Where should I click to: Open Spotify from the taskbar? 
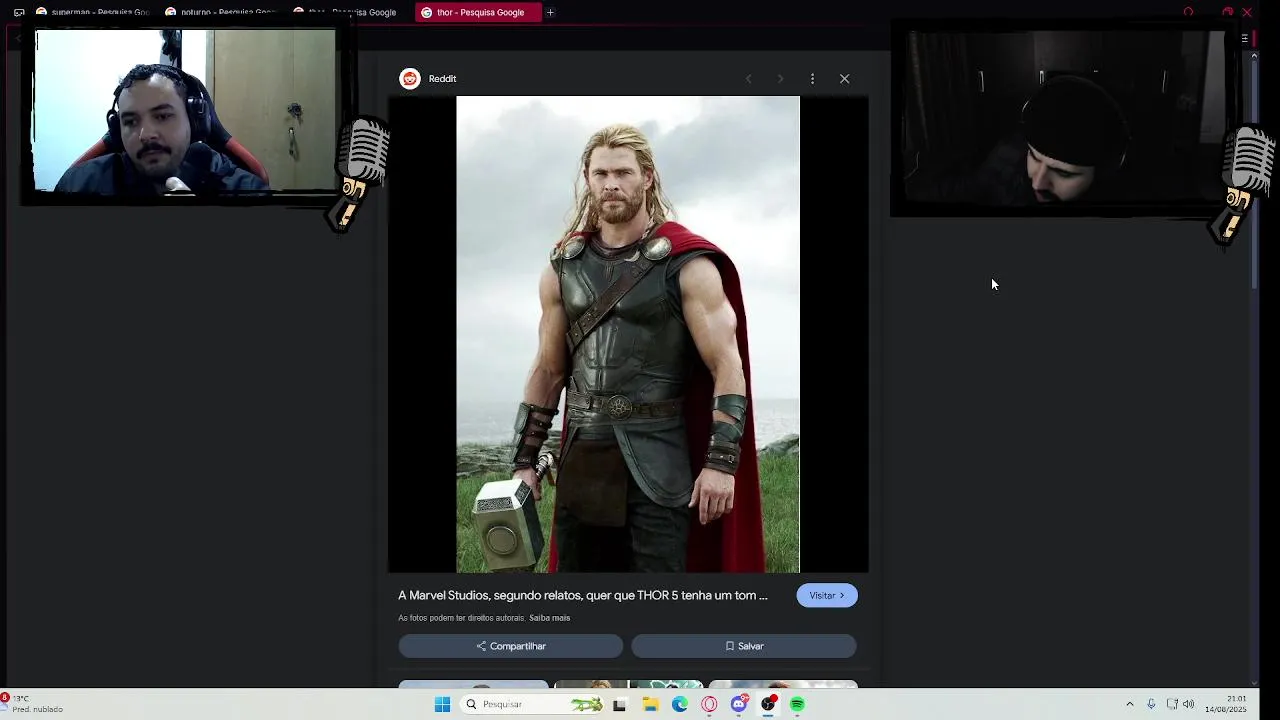click(797, 704)
